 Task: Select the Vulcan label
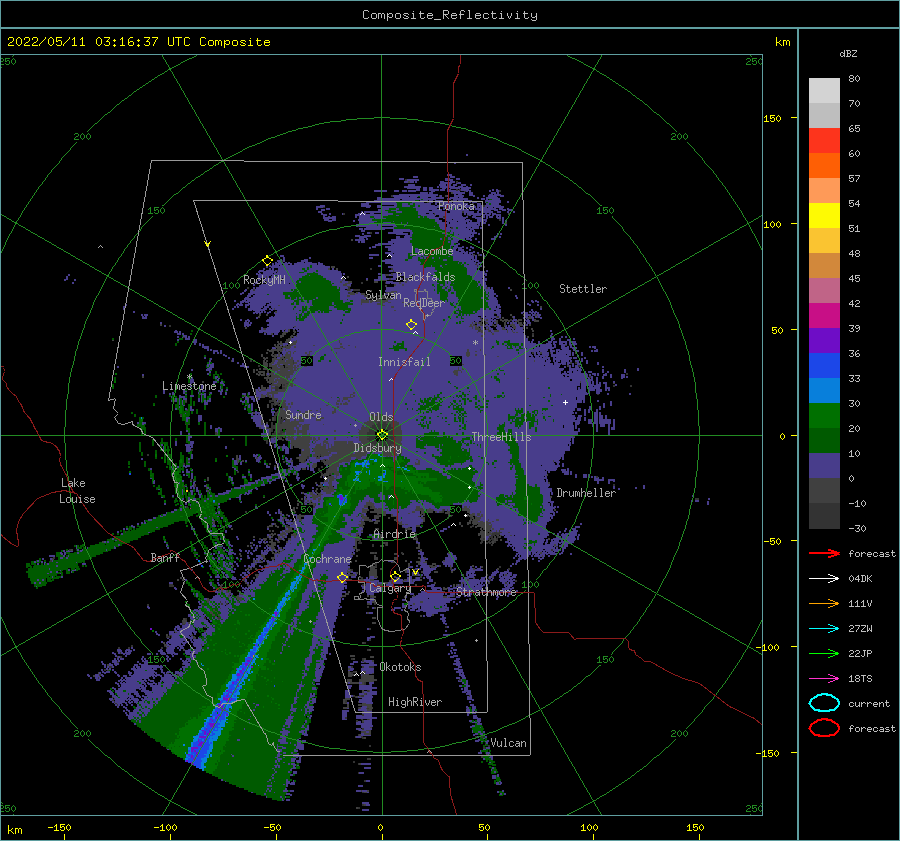508,742
